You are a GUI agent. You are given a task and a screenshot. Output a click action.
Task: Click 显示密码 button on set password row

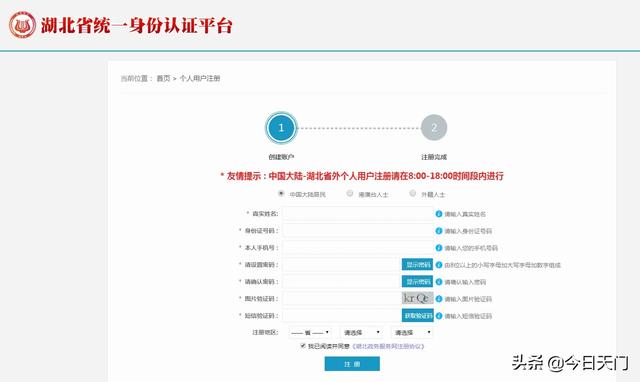[x=417, y=264]
